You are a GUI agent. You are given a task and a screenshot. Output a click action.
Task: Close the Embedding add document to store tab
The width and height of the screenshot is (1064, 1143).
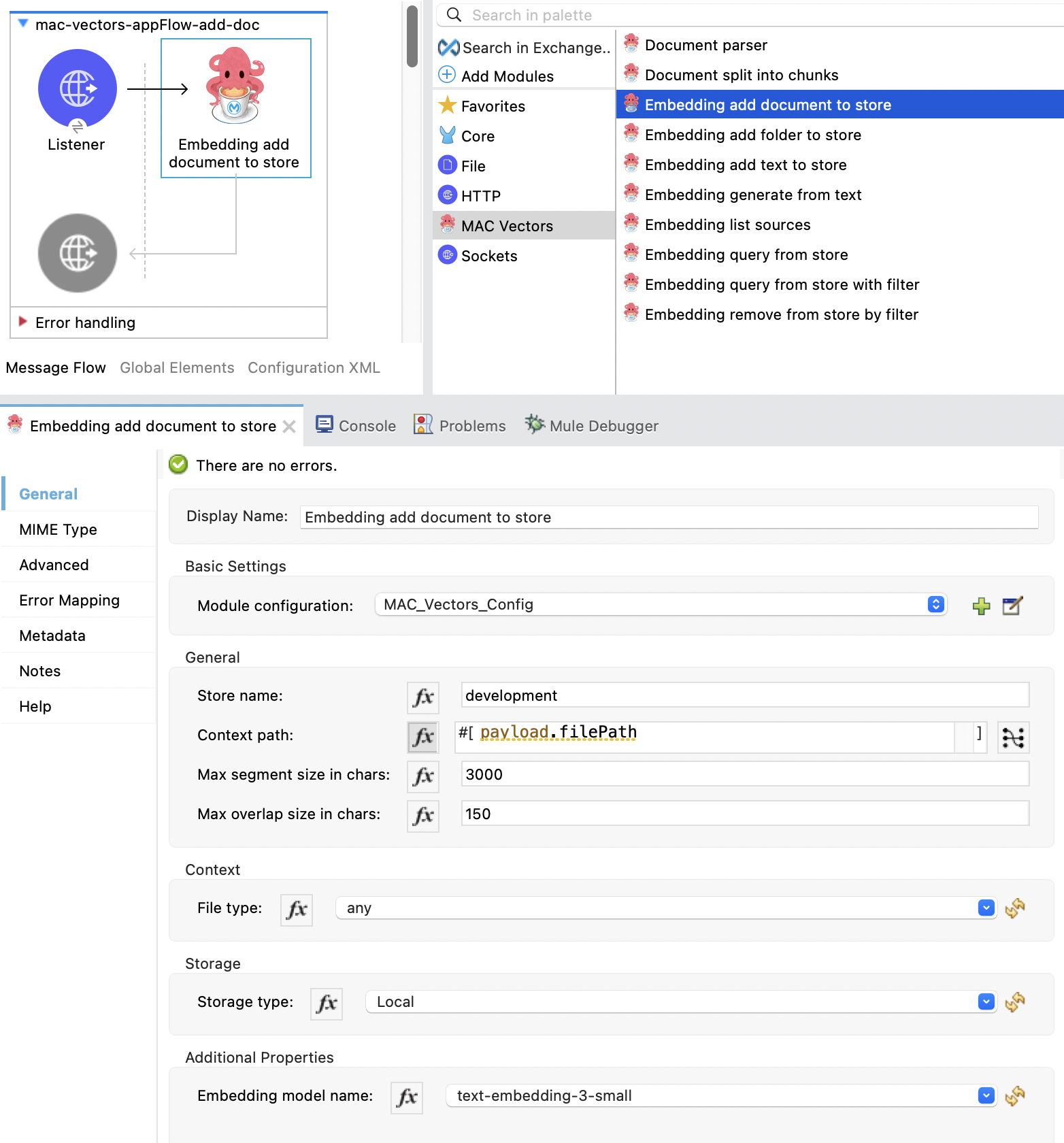point(289,426)
